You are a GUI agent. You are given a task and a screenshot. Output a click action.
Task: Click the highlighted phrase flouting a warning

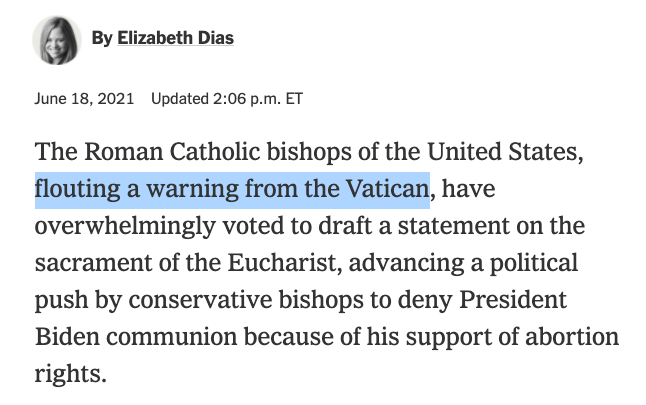pos(136,189)
